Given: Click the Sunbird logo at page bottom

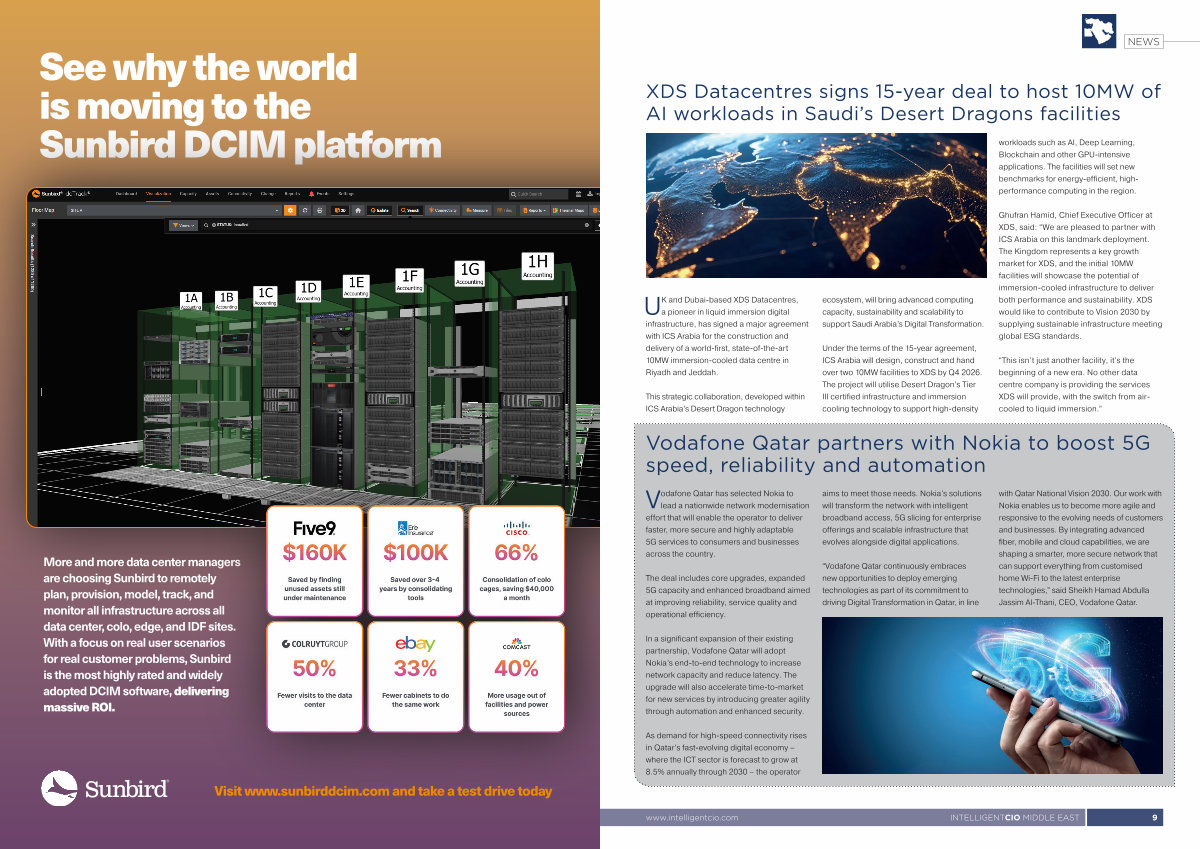Looking at the screenshot, I should click(104, 788).
